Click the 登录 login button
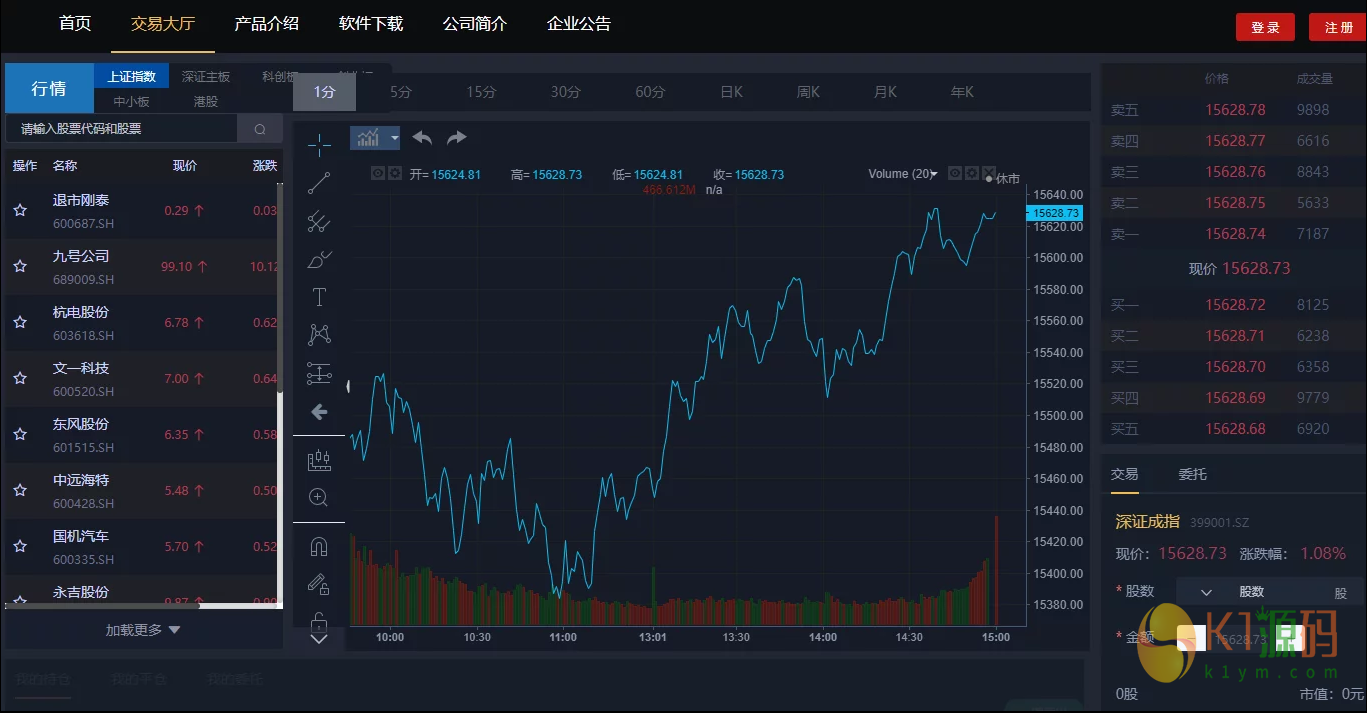This screenshot has width=1367, height=713. tap(1265, 27)
